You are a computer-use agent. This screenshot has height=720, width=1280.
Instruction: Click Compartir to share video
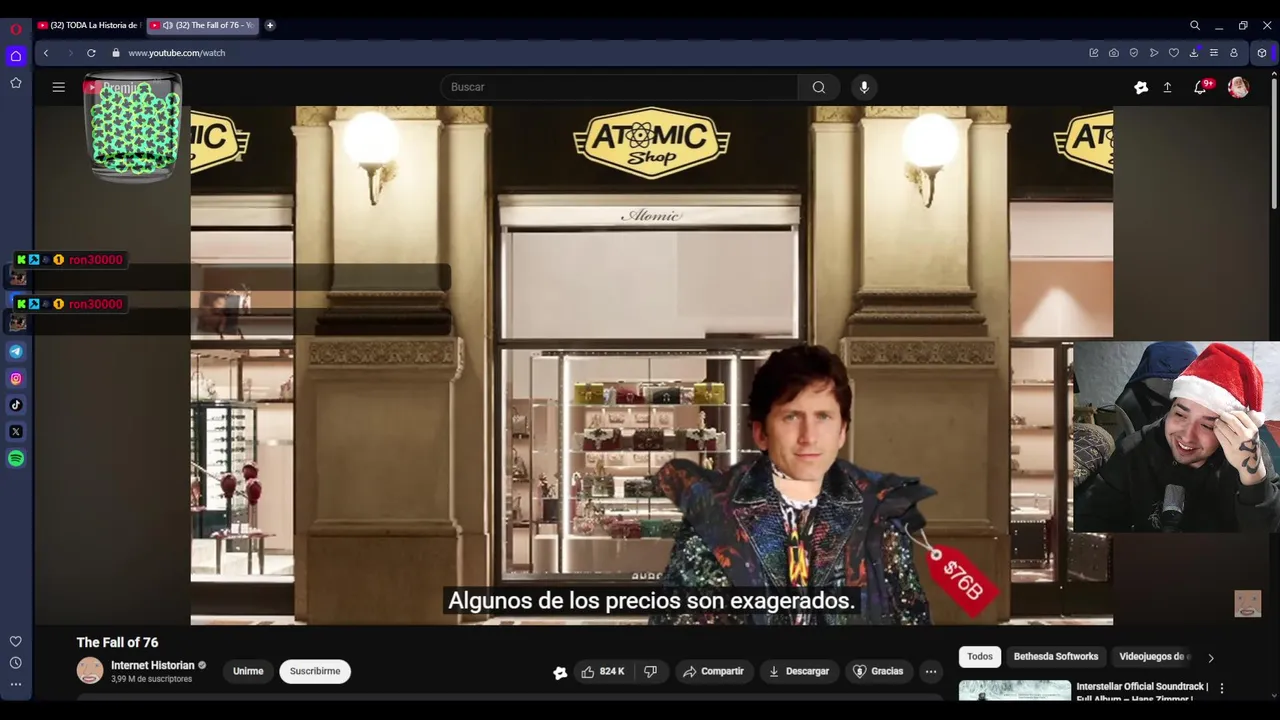tap(713, 672)
